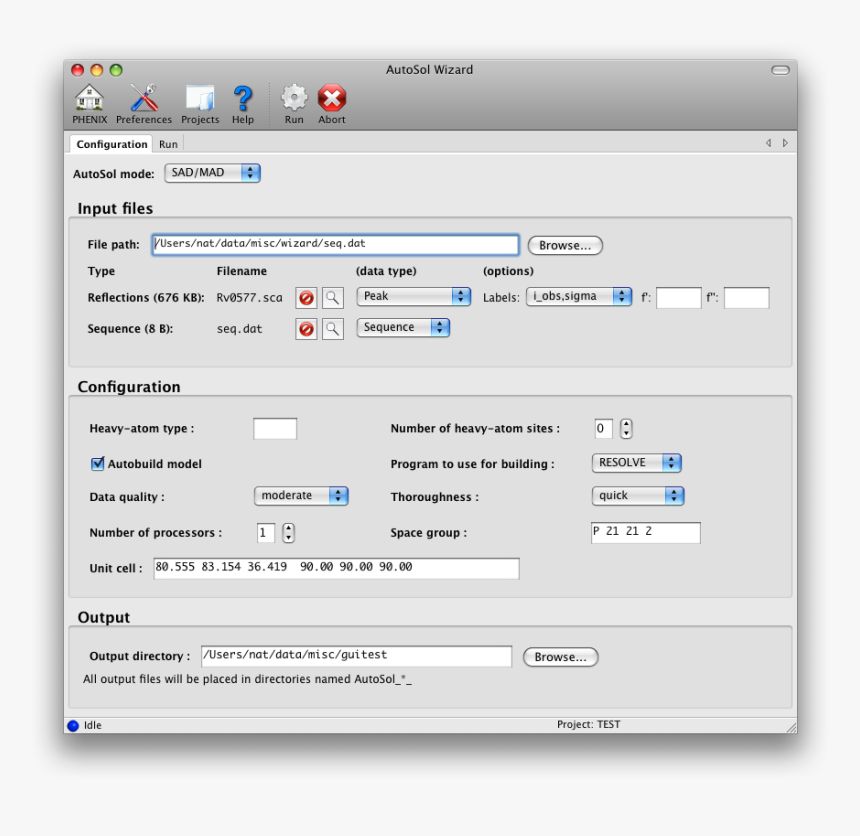Open the Peak data type dropdown
Image resolution: width=860 pixels, height=836 pixels.
[414, 296]
